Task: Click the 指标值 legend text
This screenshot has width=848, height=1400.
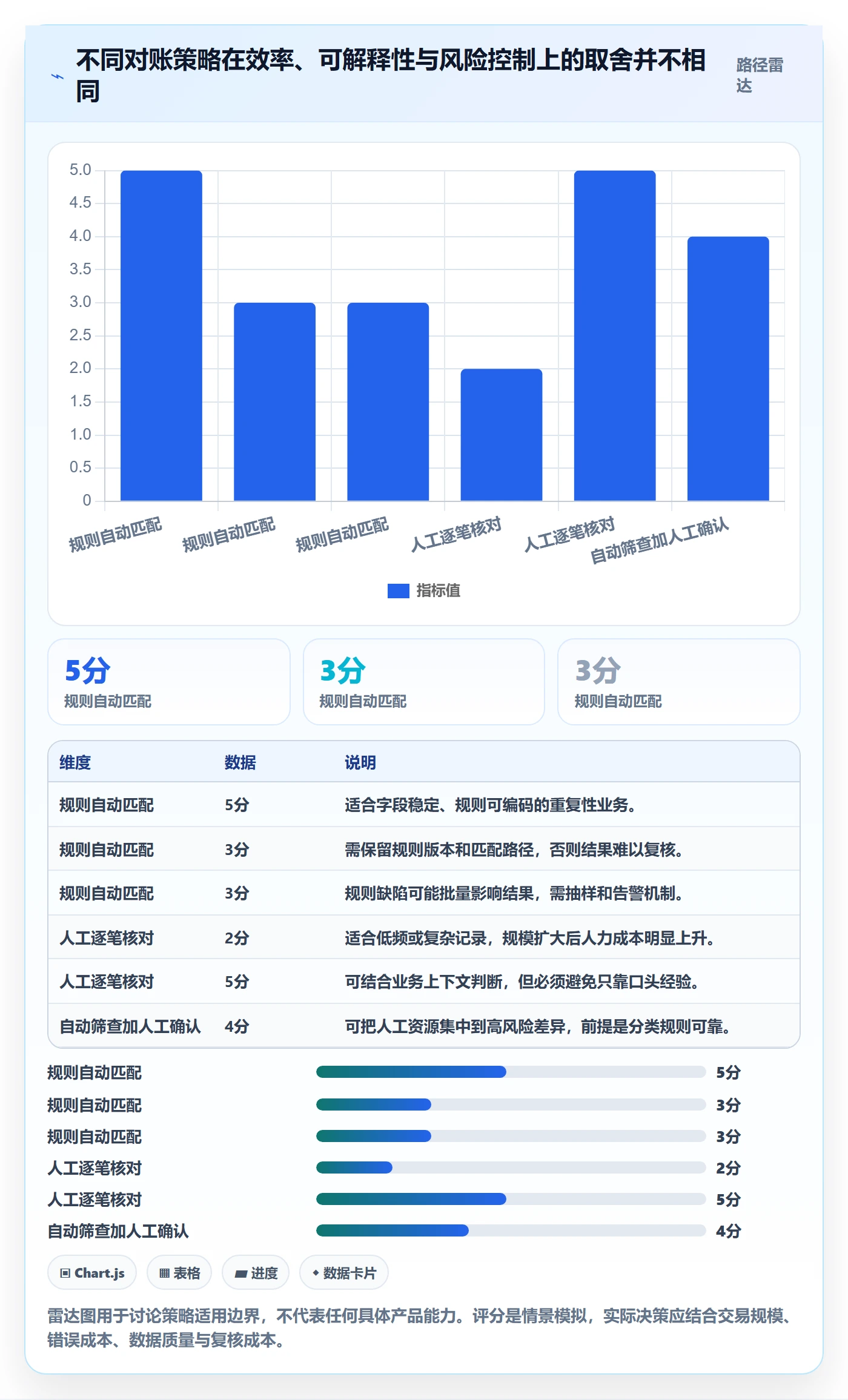Action: pos(438,590)
